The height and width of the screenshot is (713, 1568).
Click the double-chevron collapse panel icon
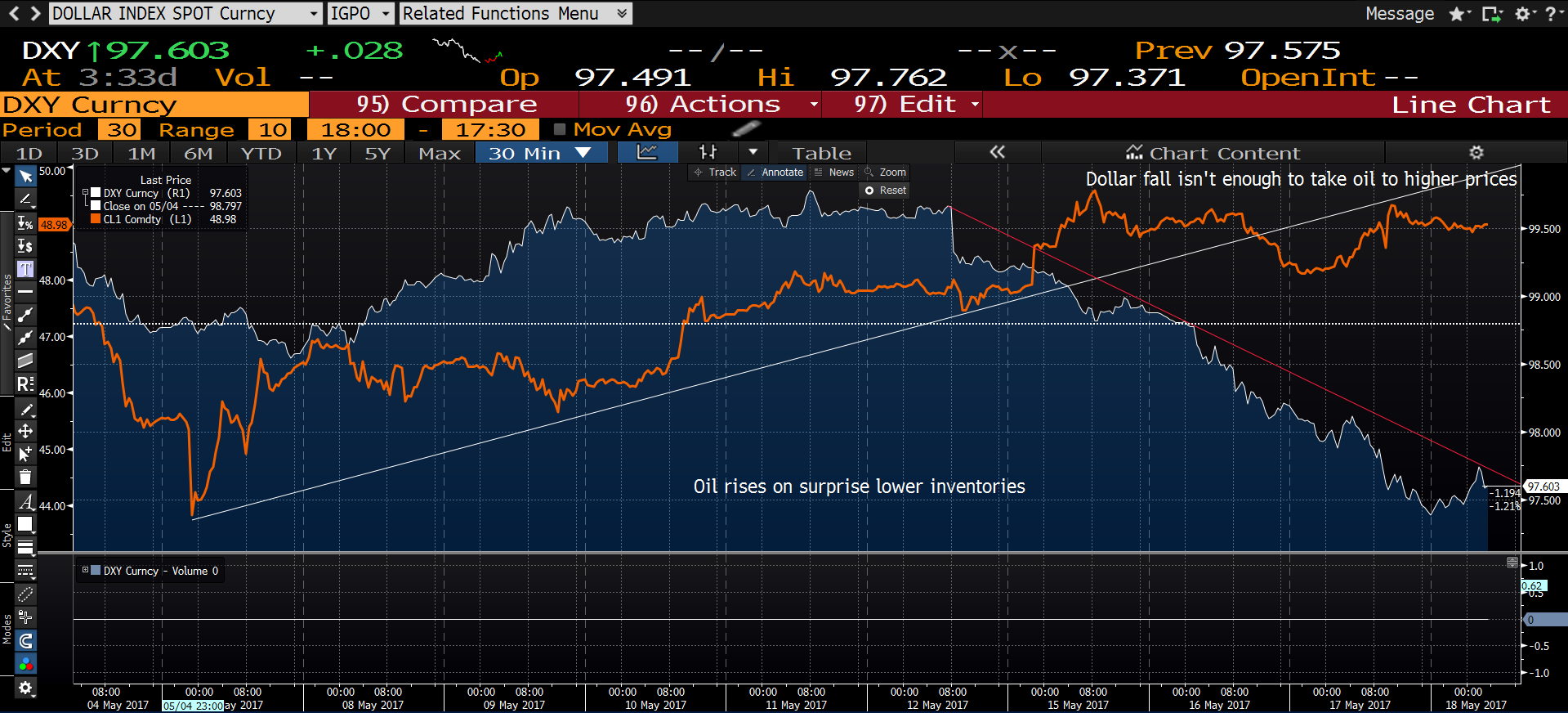click(997, 152)
